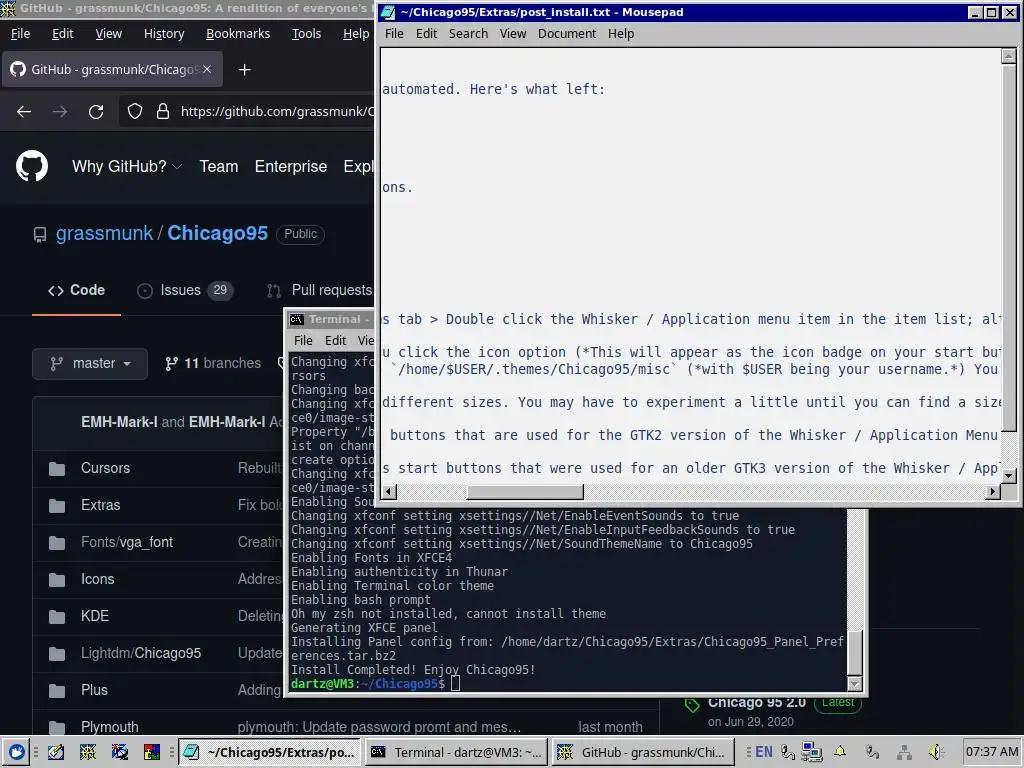The height and width of the screenshot is (768, 1024).
Task: Open the Mousepad Edit menu
Action: [x=426, y=33]
